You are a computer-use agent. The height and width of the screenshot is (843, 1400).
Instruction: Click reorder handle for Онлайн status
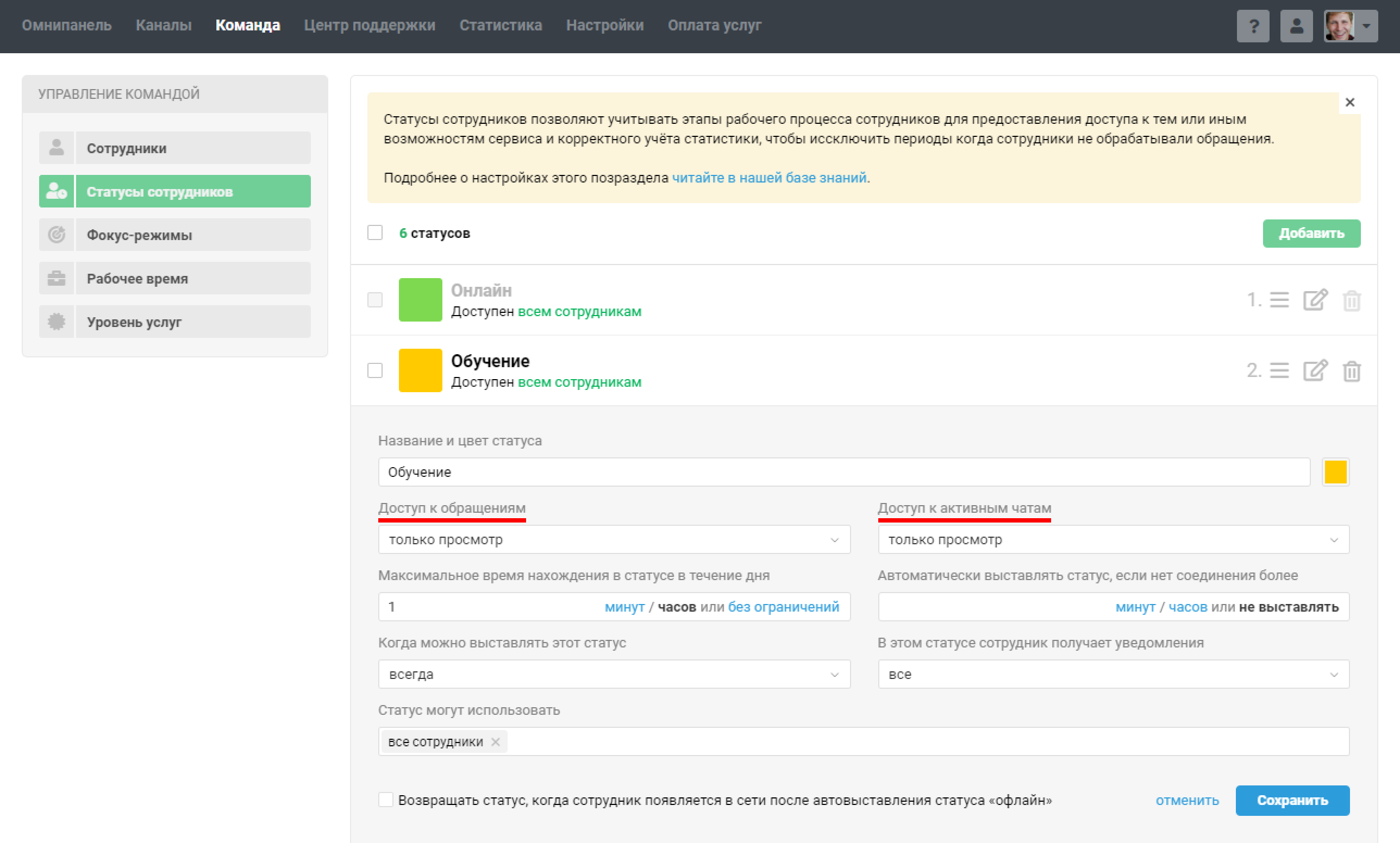point(1279,300)
